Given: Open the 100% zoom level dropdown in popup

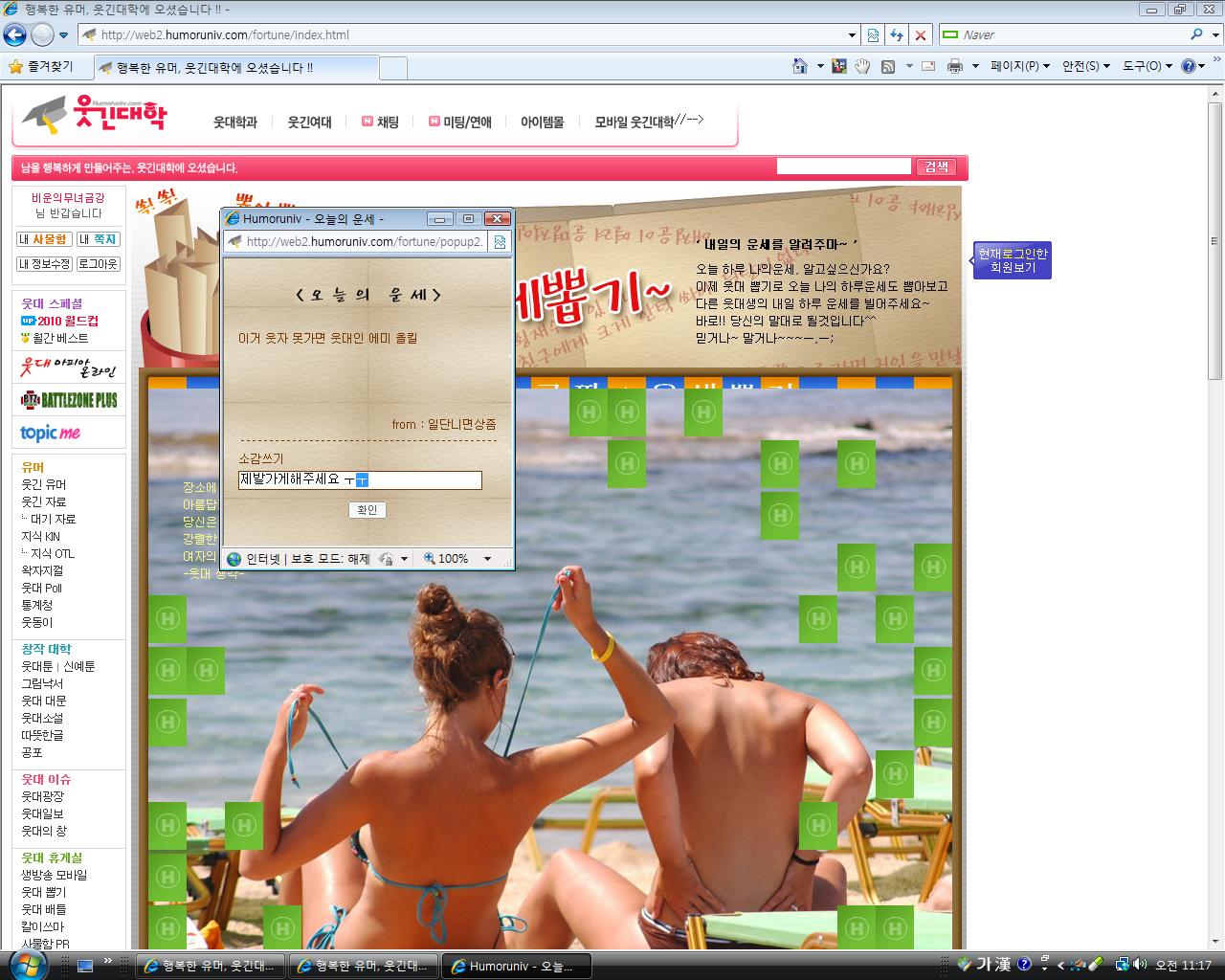Looking at the screenshot, I should 487,559.
